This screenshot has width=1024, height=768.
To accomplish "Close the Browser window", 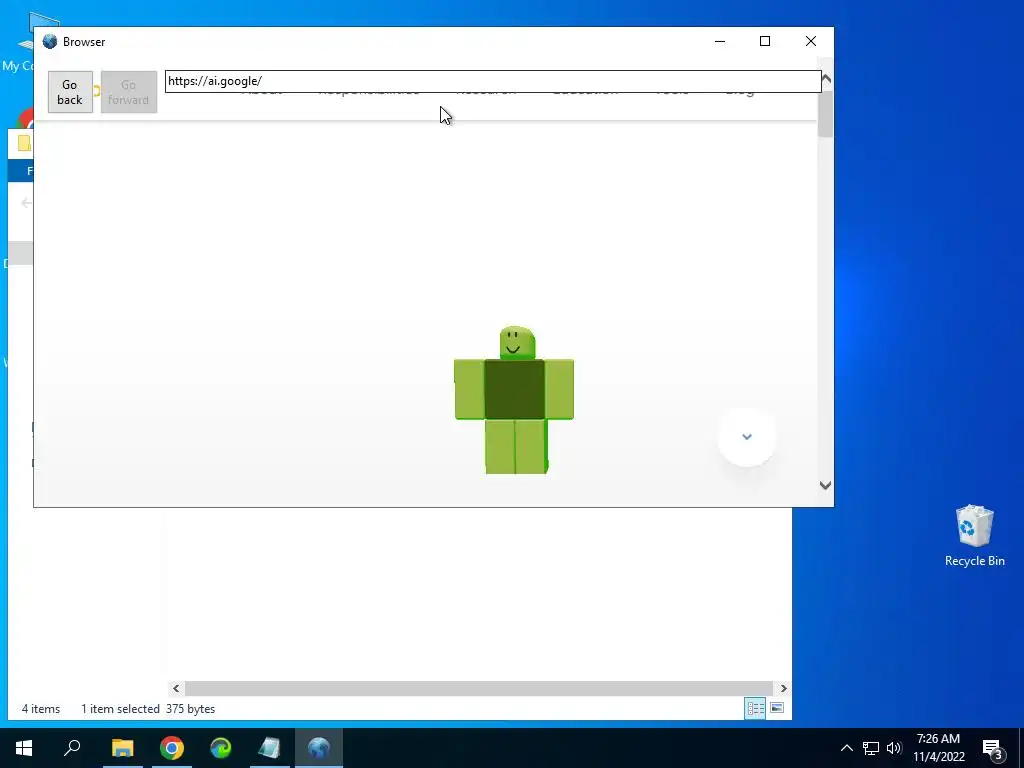I will click(810, 41).
